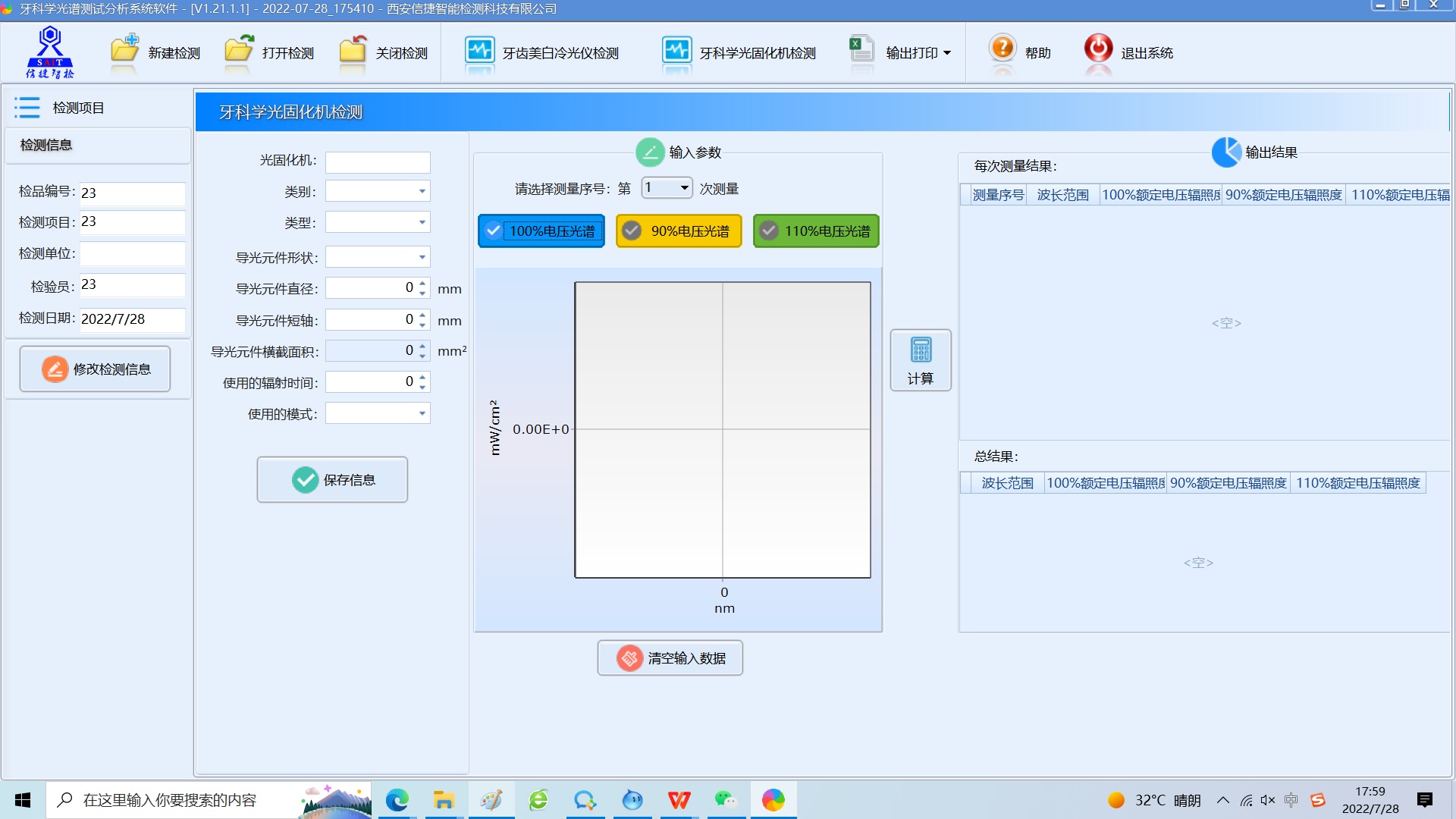This screenshot has height=819, width=1456.
Task: Enable the 110%电压光谱 checkbox
Action: pos(769,231)
